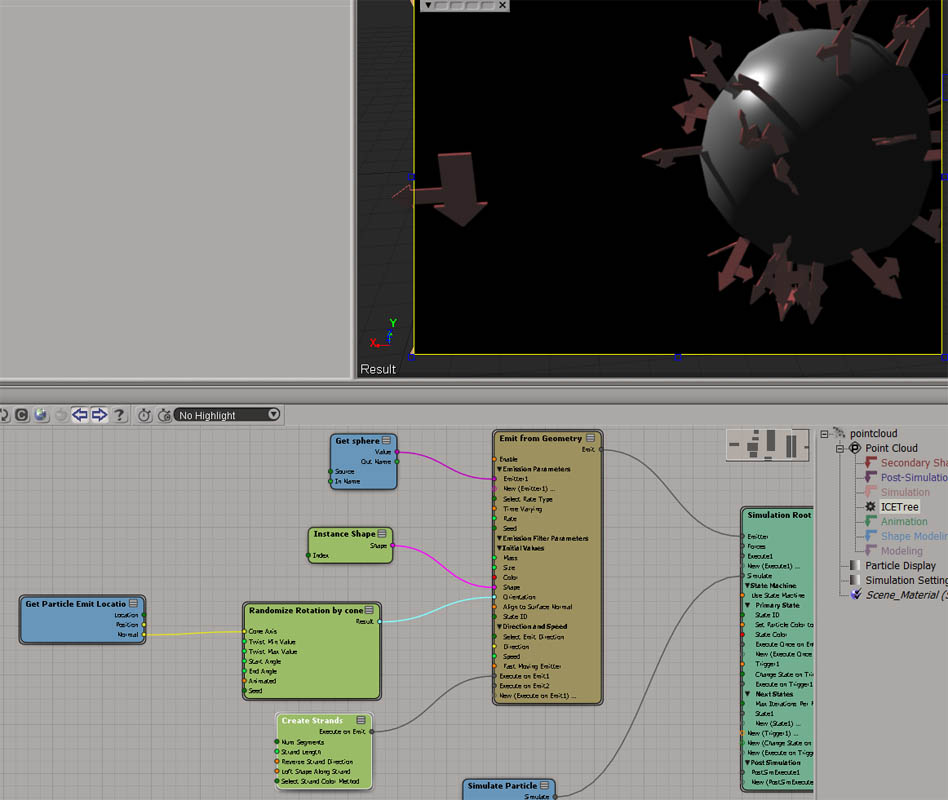Click the C icon in ICE toolbar
The image size is (948, 800).
pos(21,415)
